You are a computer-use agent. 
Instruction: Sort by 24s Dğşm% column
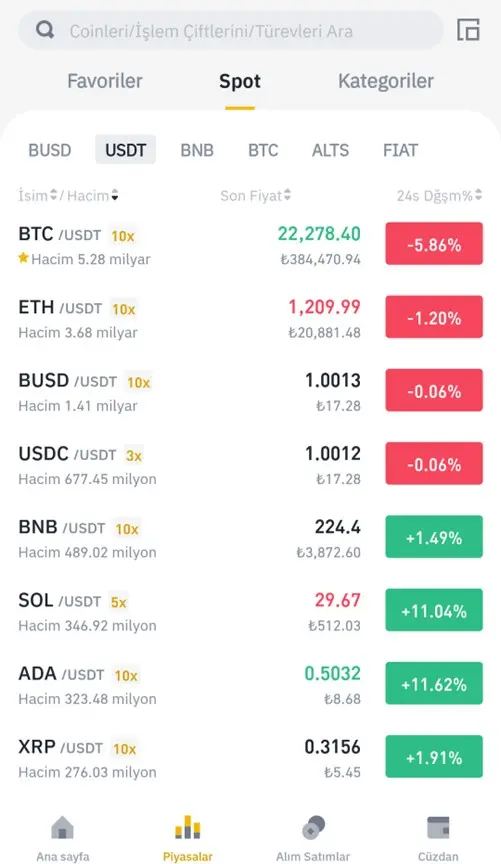439,195
